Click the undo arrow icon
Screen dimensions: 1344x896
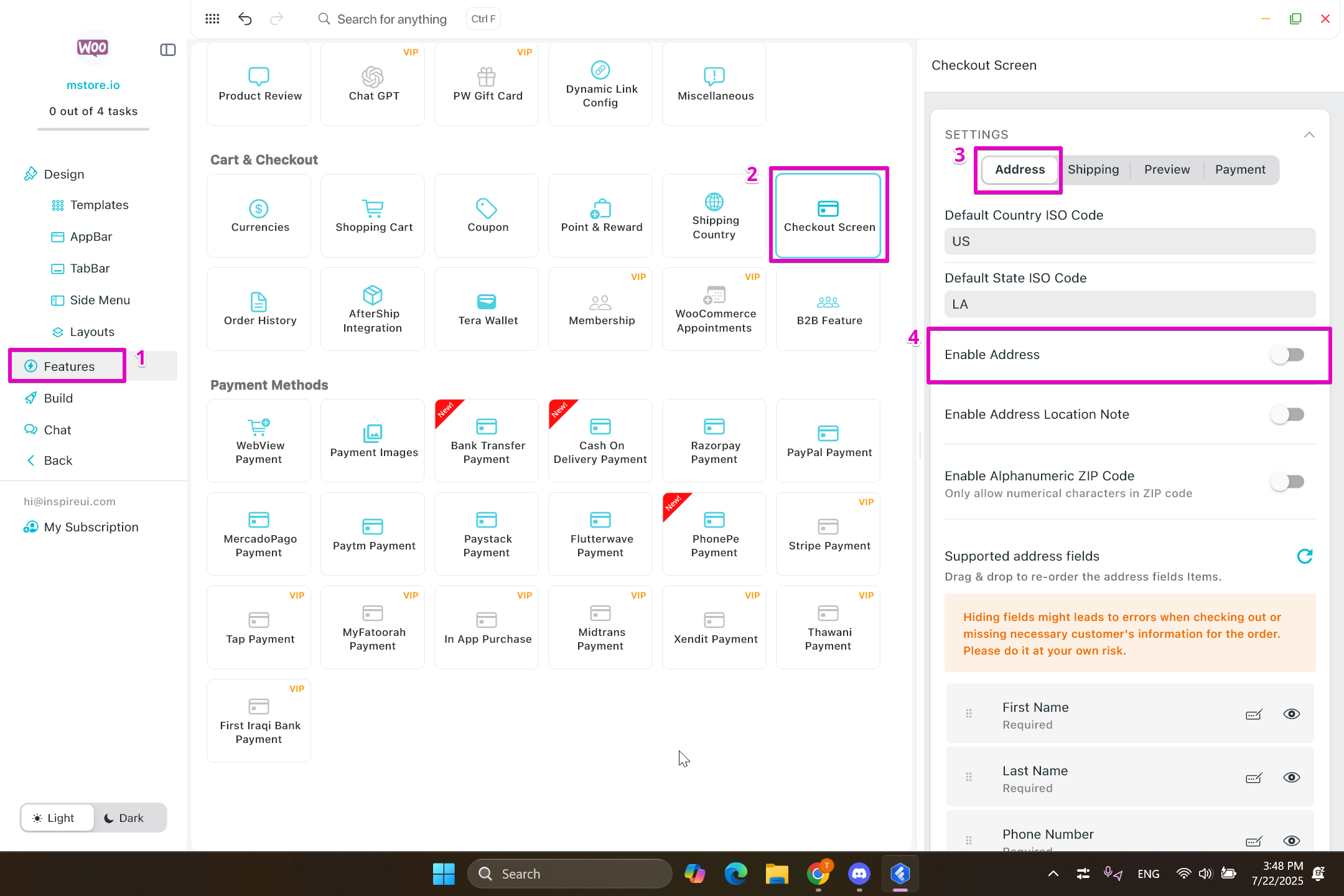point(245,19)
